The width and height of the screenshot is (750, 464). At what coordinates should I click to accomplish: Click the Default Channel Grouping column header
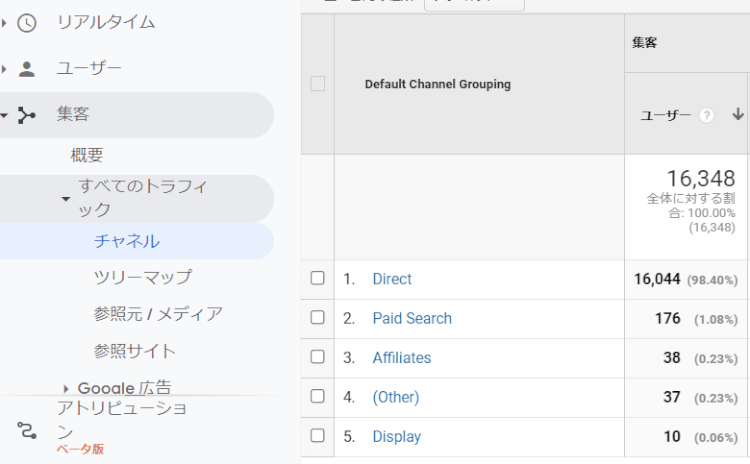pos(438,84)
